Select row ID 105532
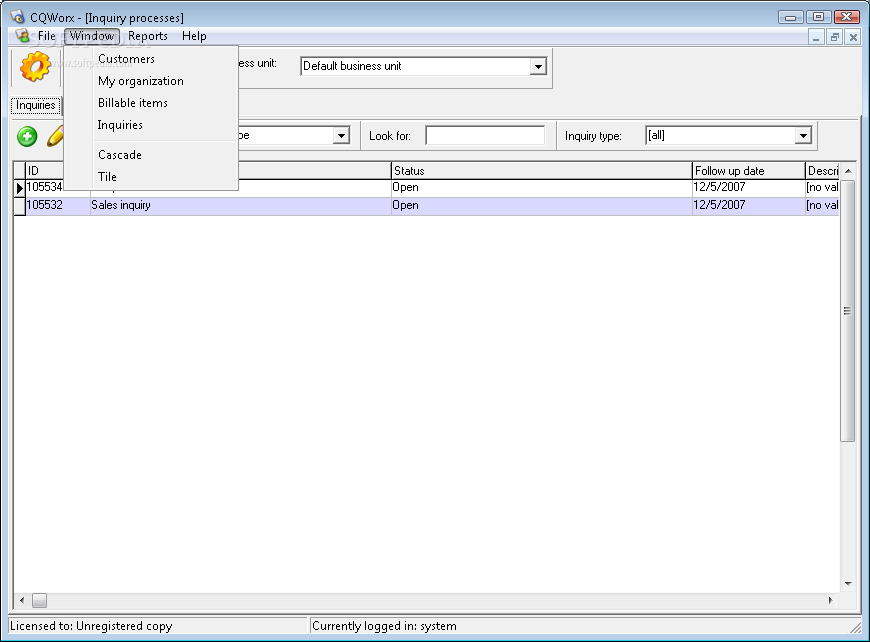 58,205
